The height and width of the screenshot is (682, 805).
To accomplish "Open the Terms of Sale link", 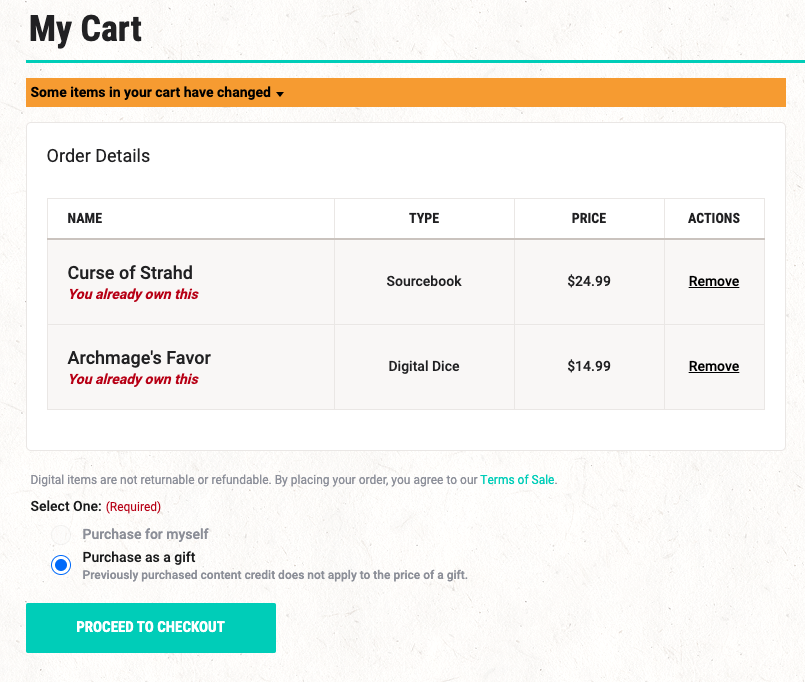I will [x=517, y=480].
